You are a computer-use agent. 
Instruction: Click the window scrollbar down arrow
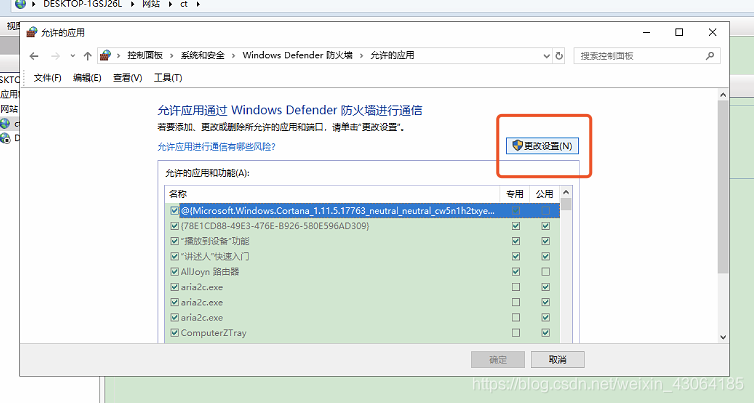pos(723,337)
